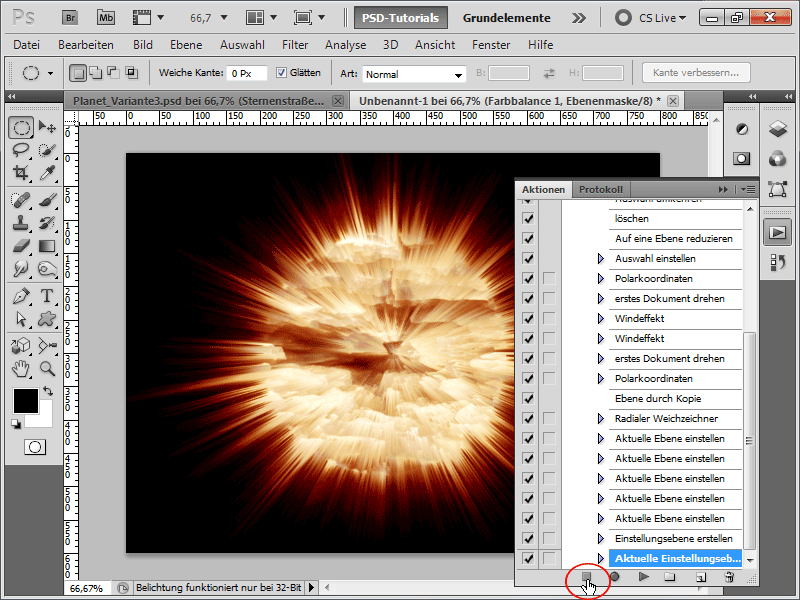The image size is (800, 600).
Task: Select the Lasso tool
Action: pos(21,150)
